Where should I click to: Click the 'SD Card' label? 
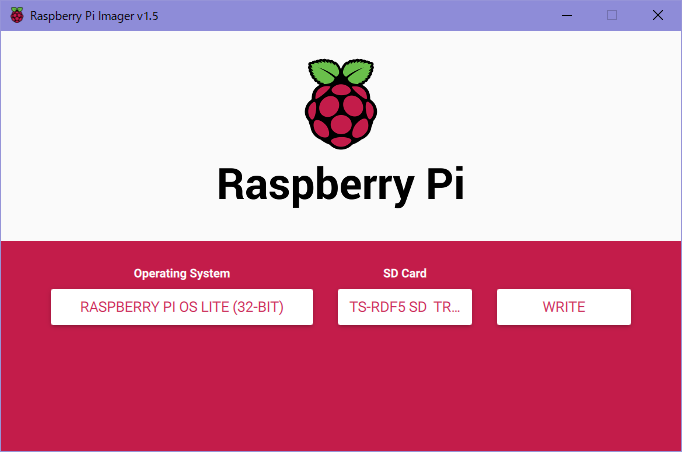click(405, 273)
